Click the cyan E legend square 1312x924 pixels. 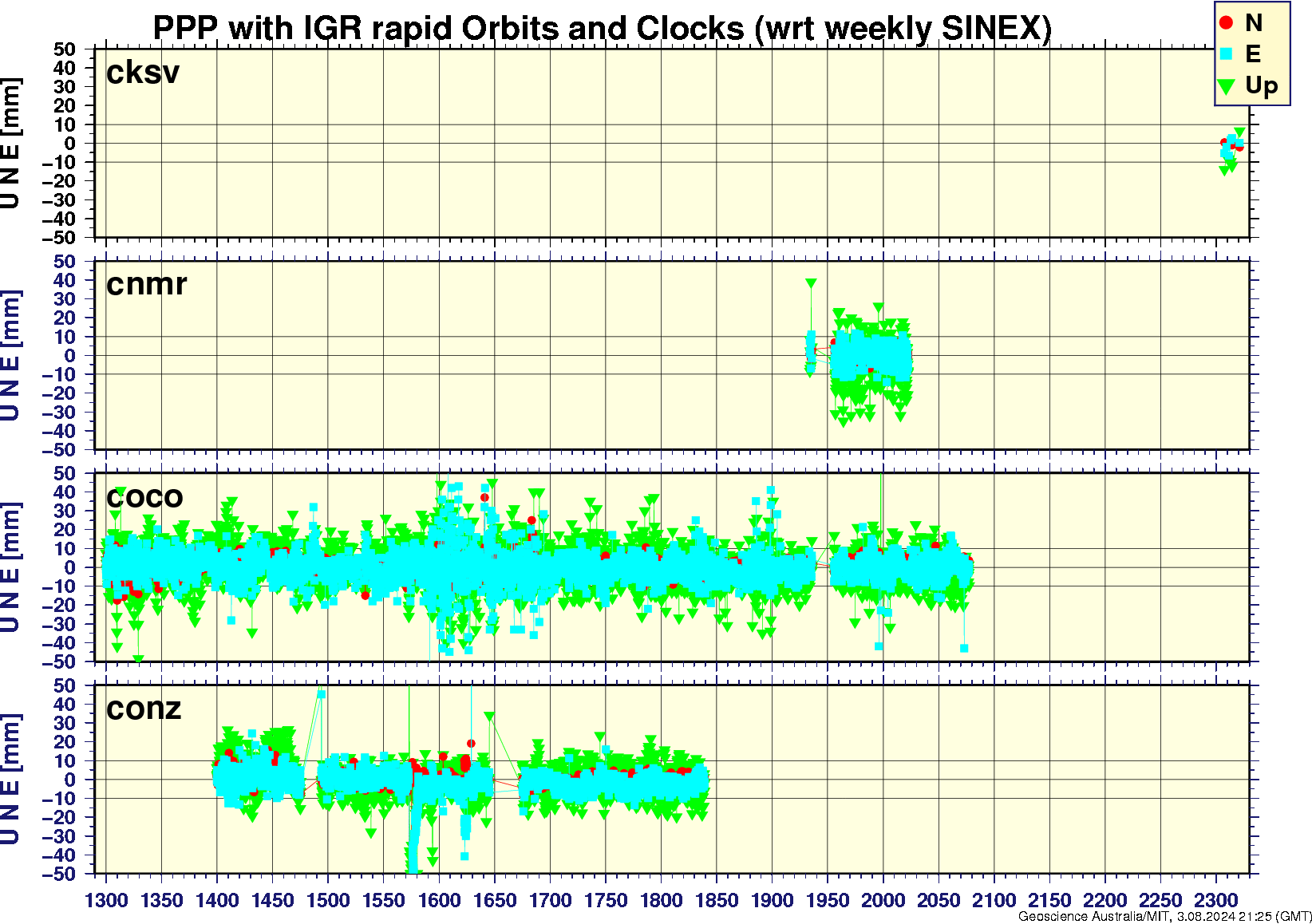(x=1227, y=54)
